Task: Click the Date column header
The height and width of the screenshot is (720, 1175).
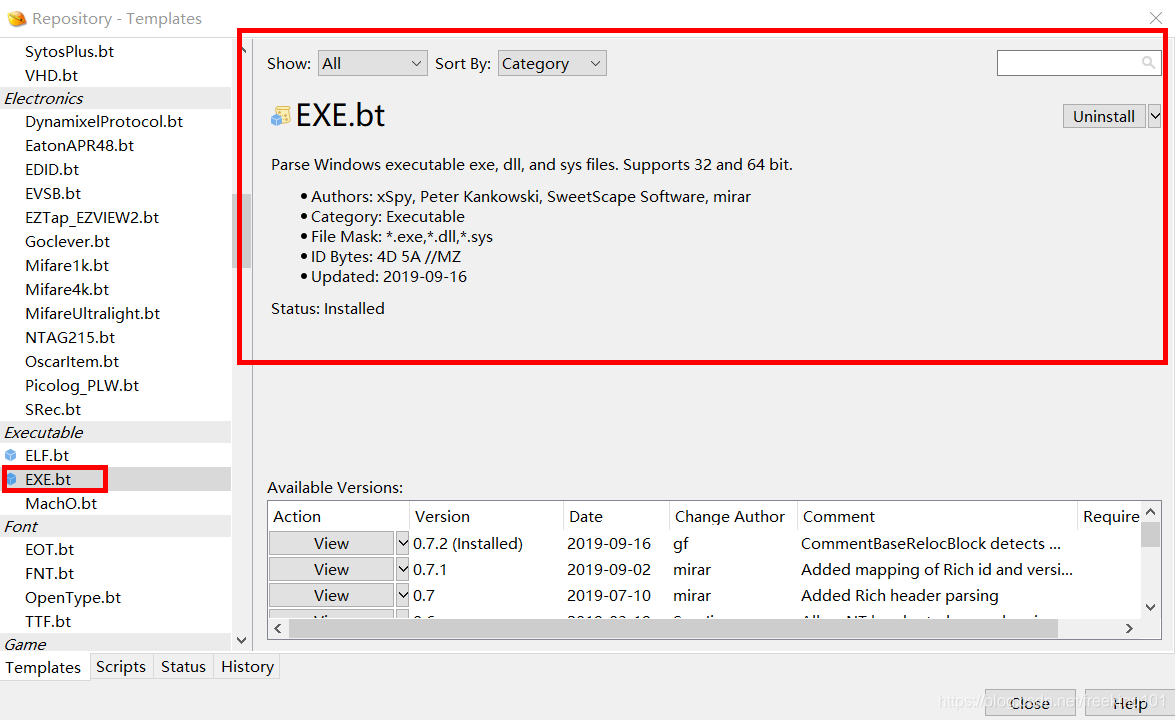Action: point(616,516)
